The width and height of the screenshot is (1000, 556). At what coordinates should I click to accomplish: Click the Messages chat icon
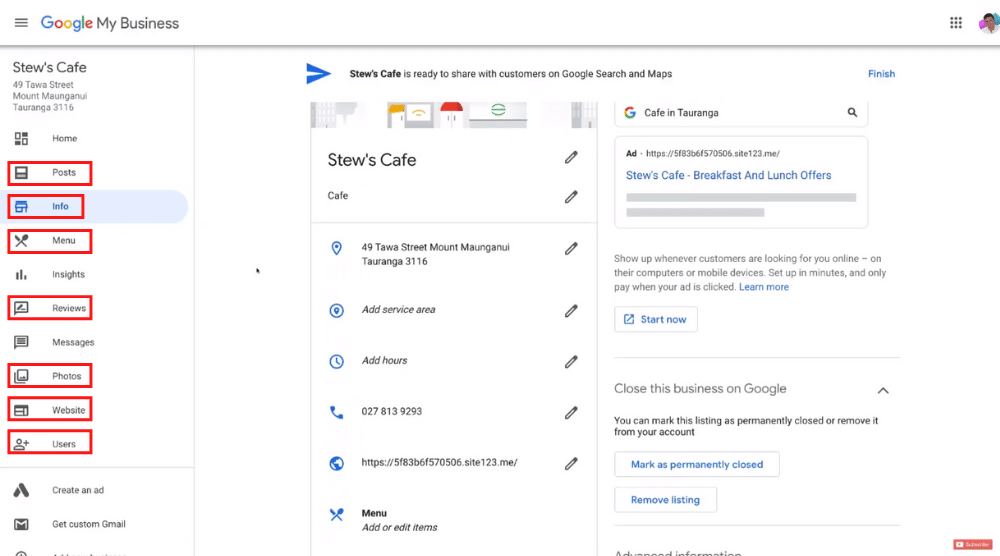[21, 342]
